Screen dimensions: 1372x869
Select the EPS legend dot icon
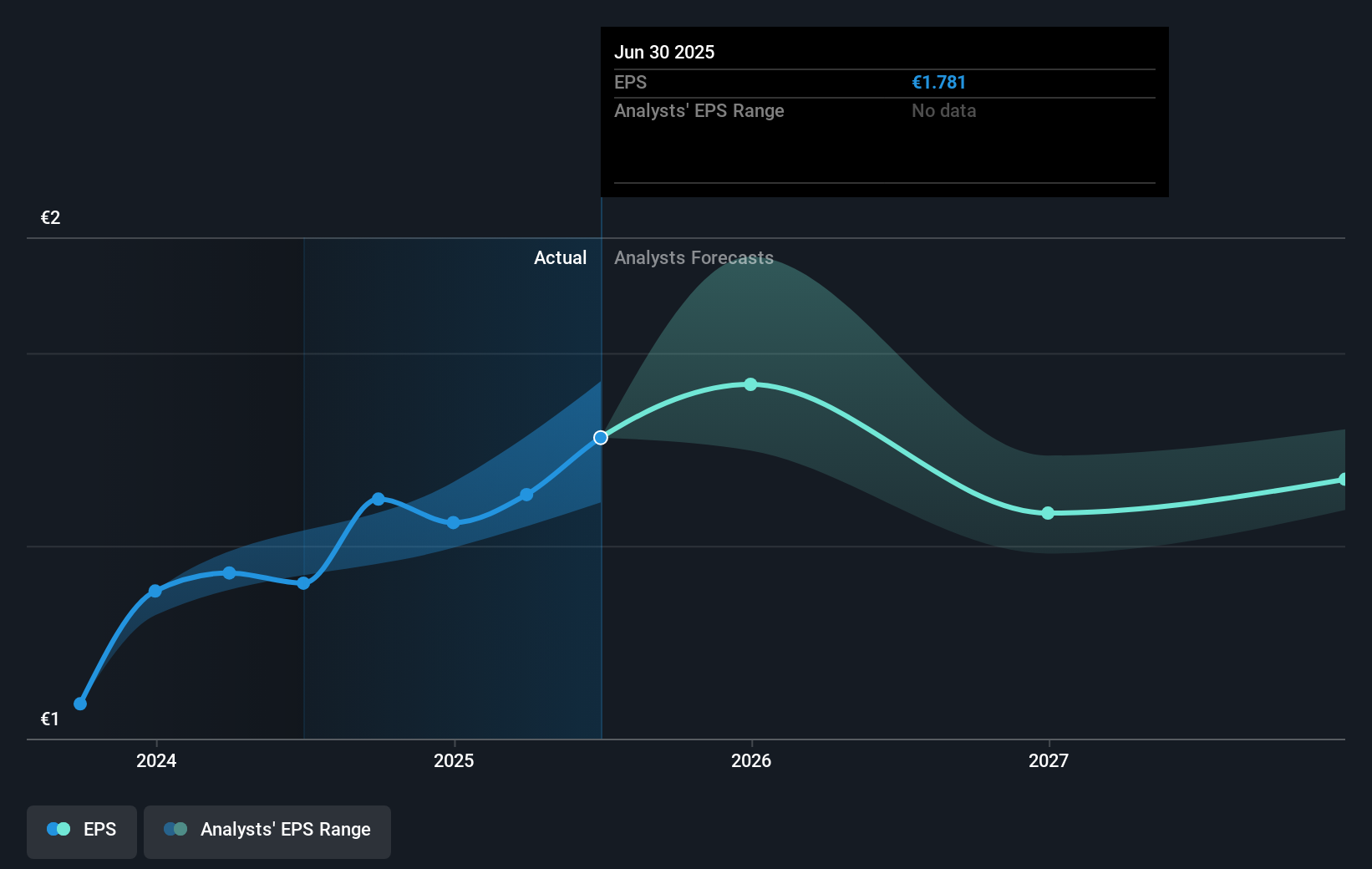tap(57, 829)
